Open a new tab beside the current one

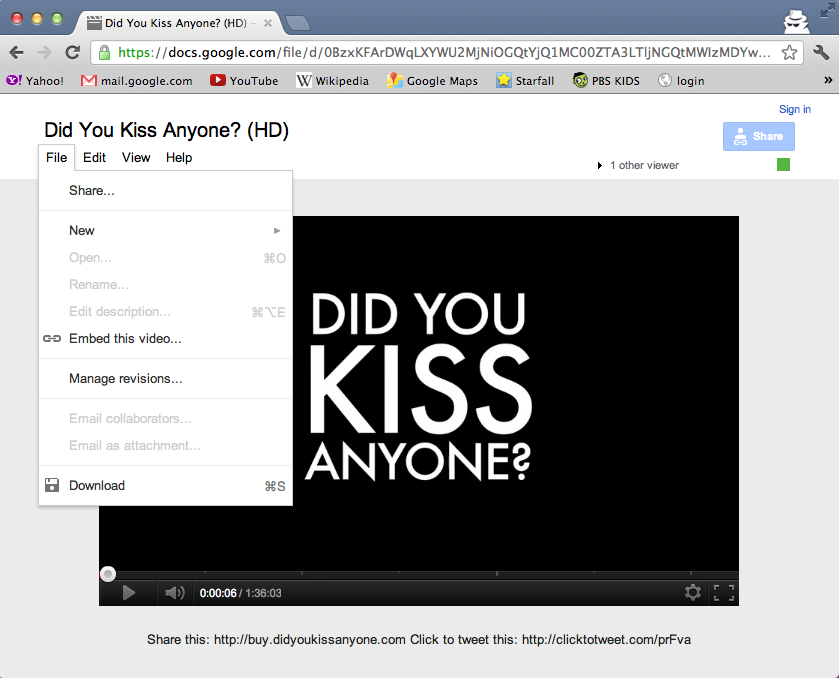298,23
